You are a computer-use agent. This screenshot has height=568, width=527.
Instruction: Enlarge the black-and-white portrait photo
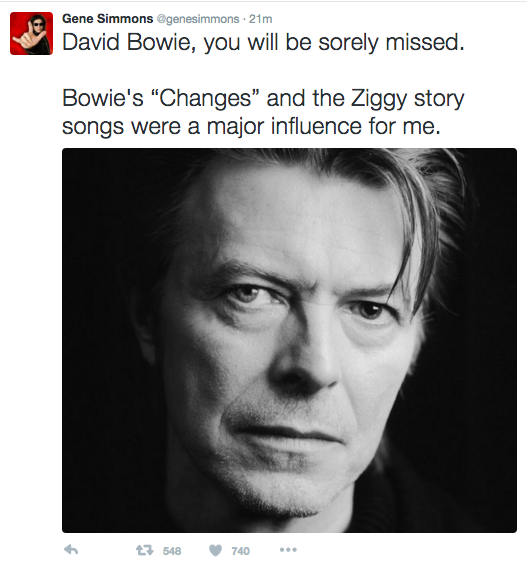[289, 340]
